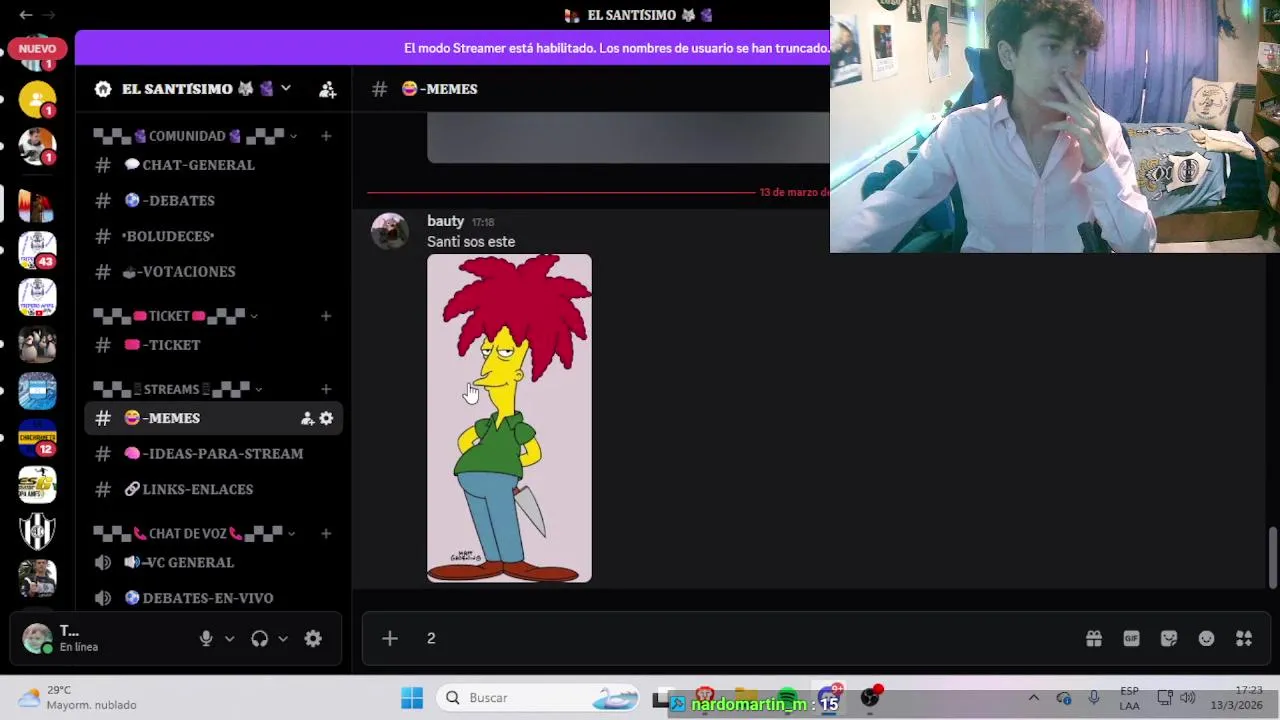Screen dimensions: 1280x720
Task: Open the volume system tray icon
Action: click(x=1187, y=698)
